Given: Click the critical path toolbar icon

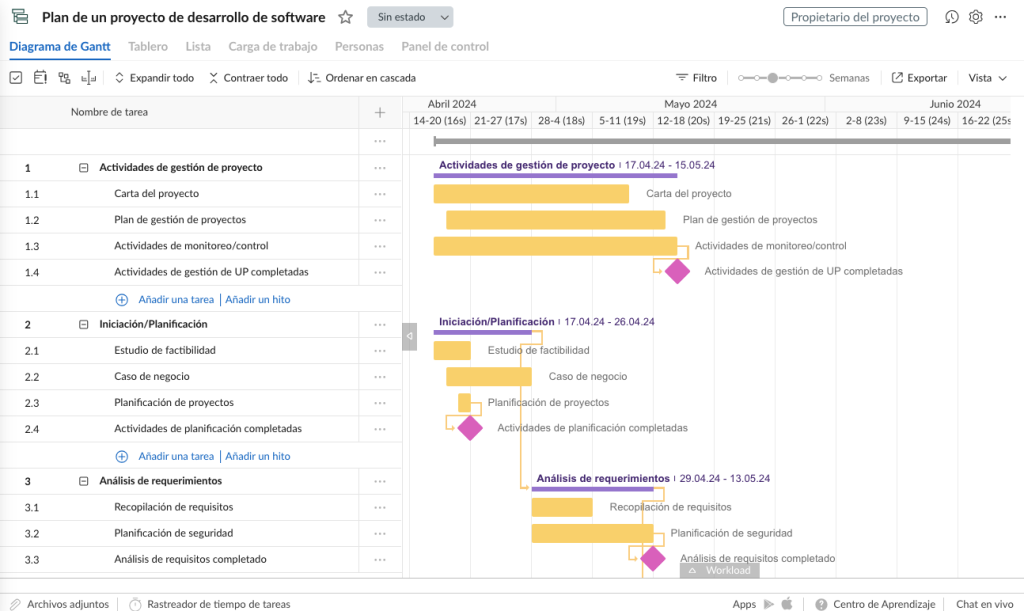Looking at the screenshot, I should (88, 78).
